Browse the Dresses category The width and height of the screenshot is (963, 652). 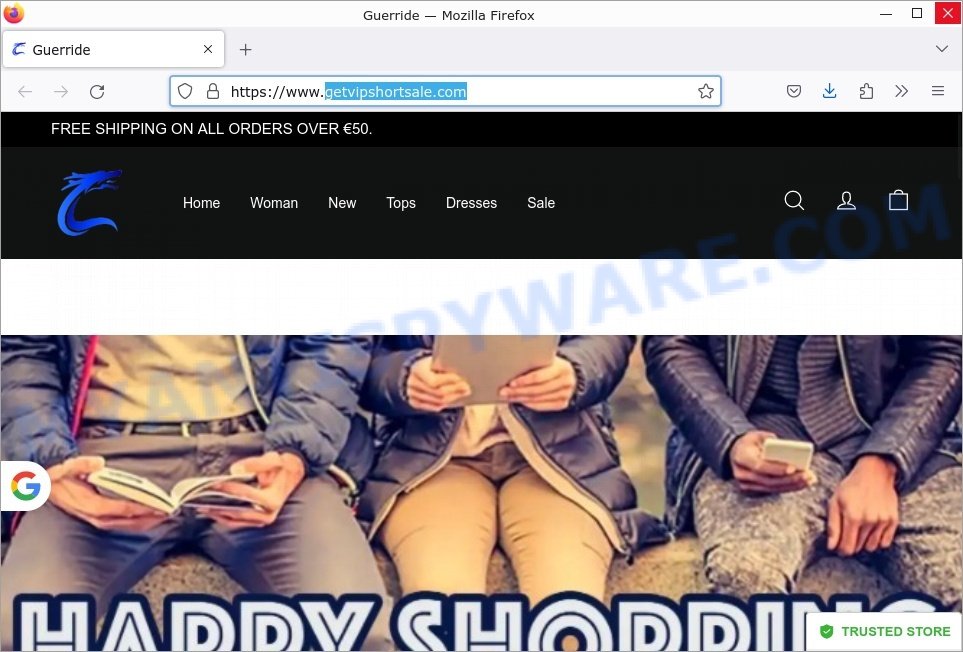(x=472, y=203)
